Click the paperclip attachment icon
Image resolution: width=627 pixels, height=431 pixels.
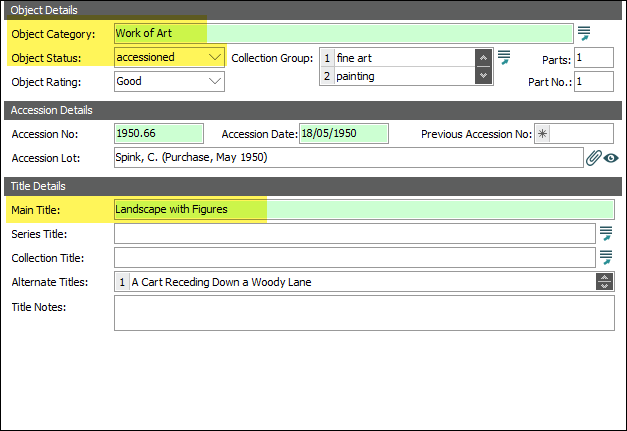[x=593, y=158]
